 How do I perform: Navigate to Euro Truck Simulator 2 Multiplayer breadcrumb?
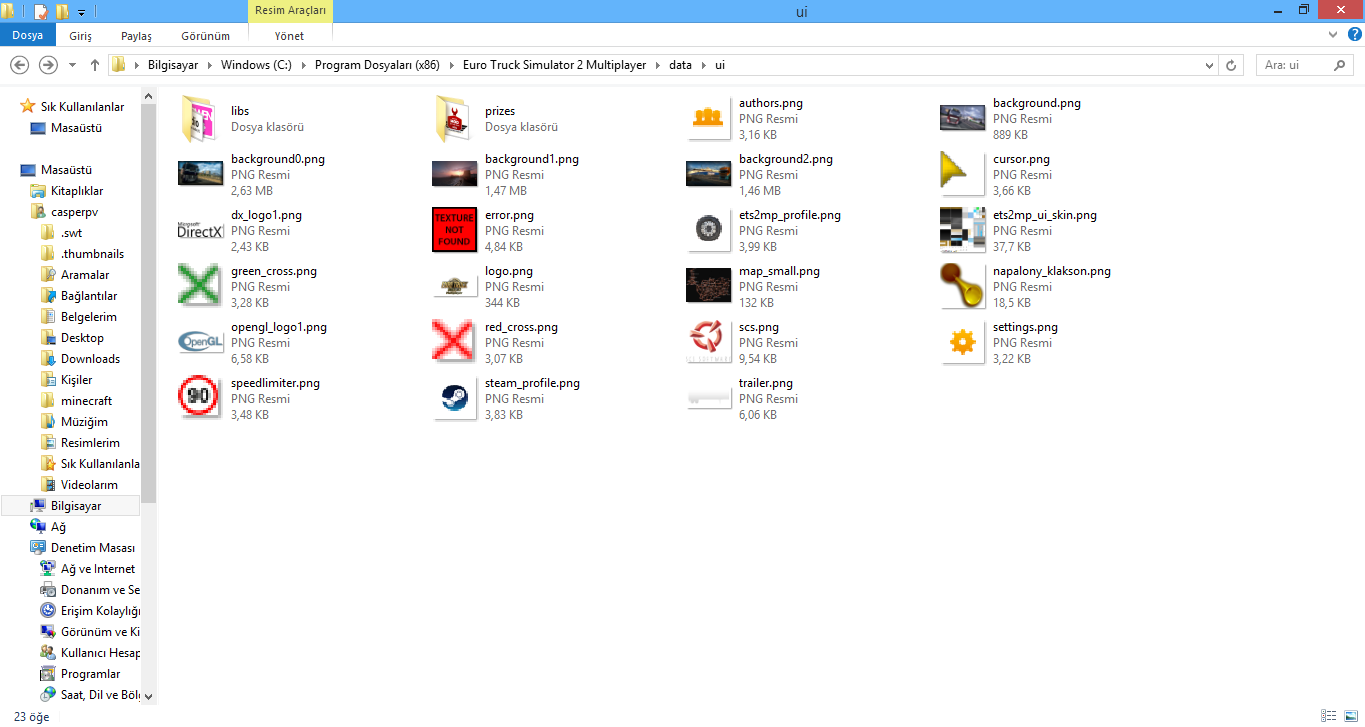(554, 65)
